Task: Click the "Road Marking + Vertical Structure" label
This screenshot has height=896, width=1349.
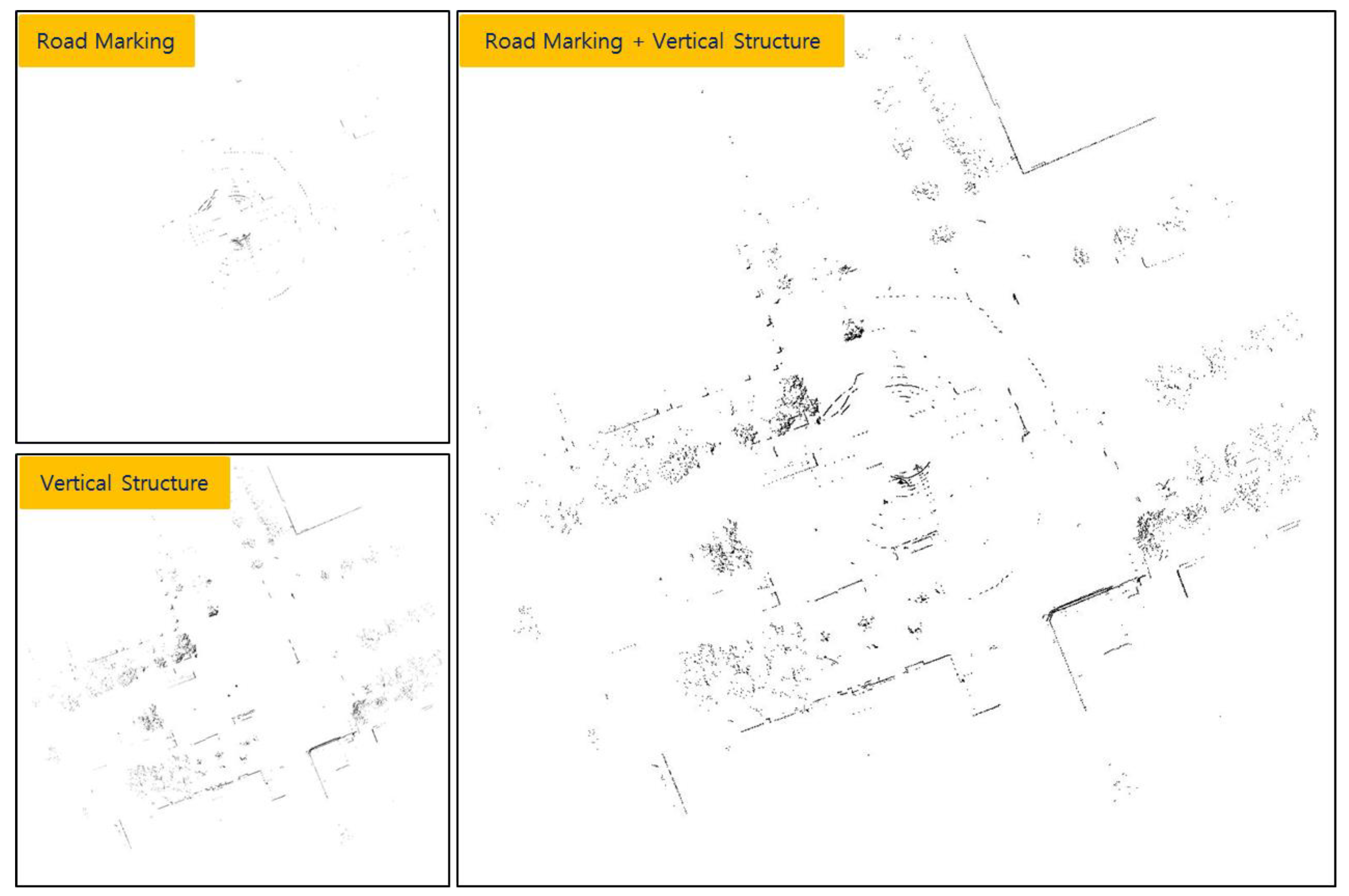Action: [x=652, y=41]
